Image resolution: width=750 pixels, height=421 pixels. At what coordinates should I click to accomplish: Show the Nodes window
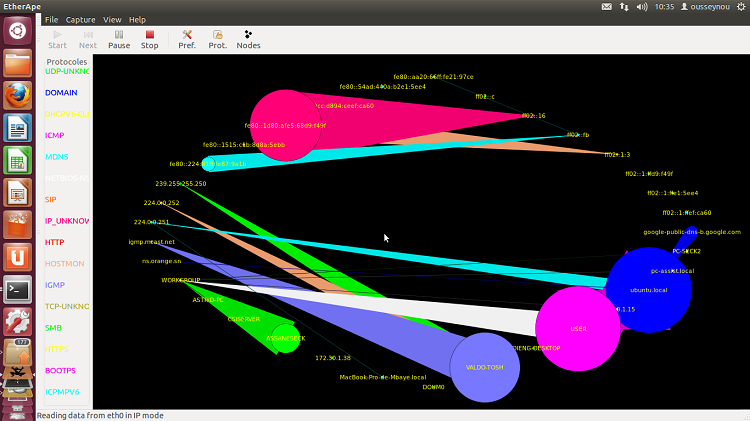tap(248, 38)
